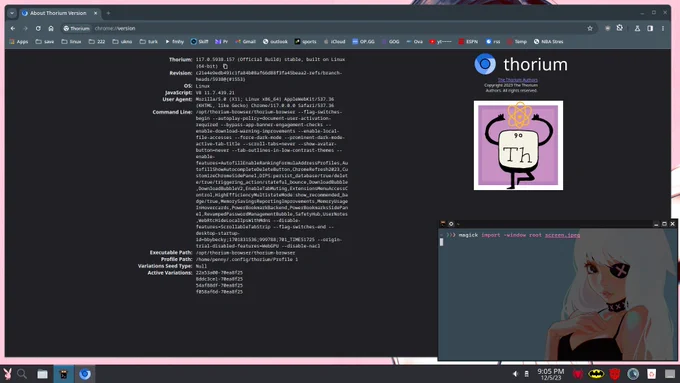Open the Gmail bookmark
The image size is (680, 383).
tap(245, 42)
